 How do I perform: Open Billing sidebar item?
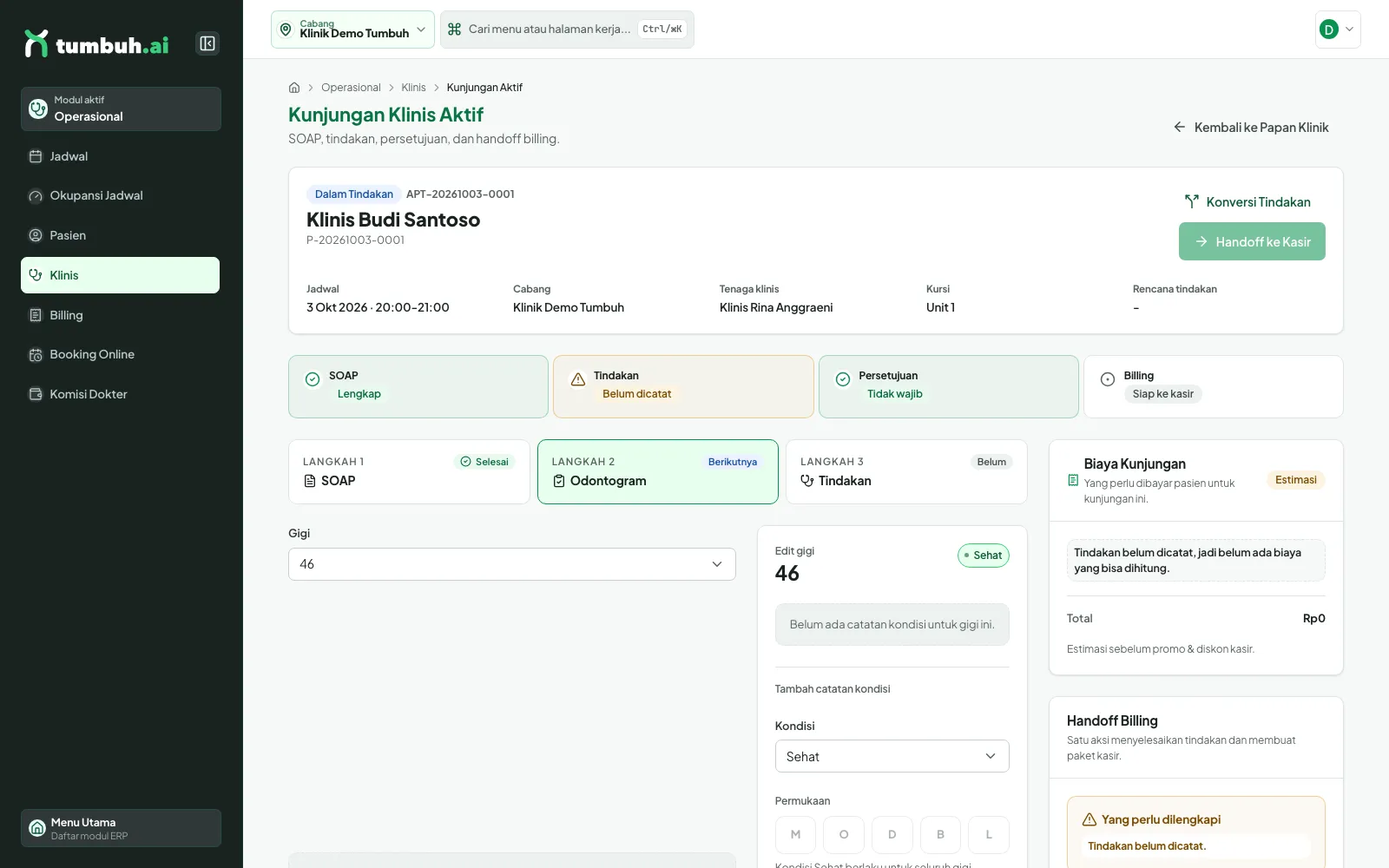click(x=121, y=315)
